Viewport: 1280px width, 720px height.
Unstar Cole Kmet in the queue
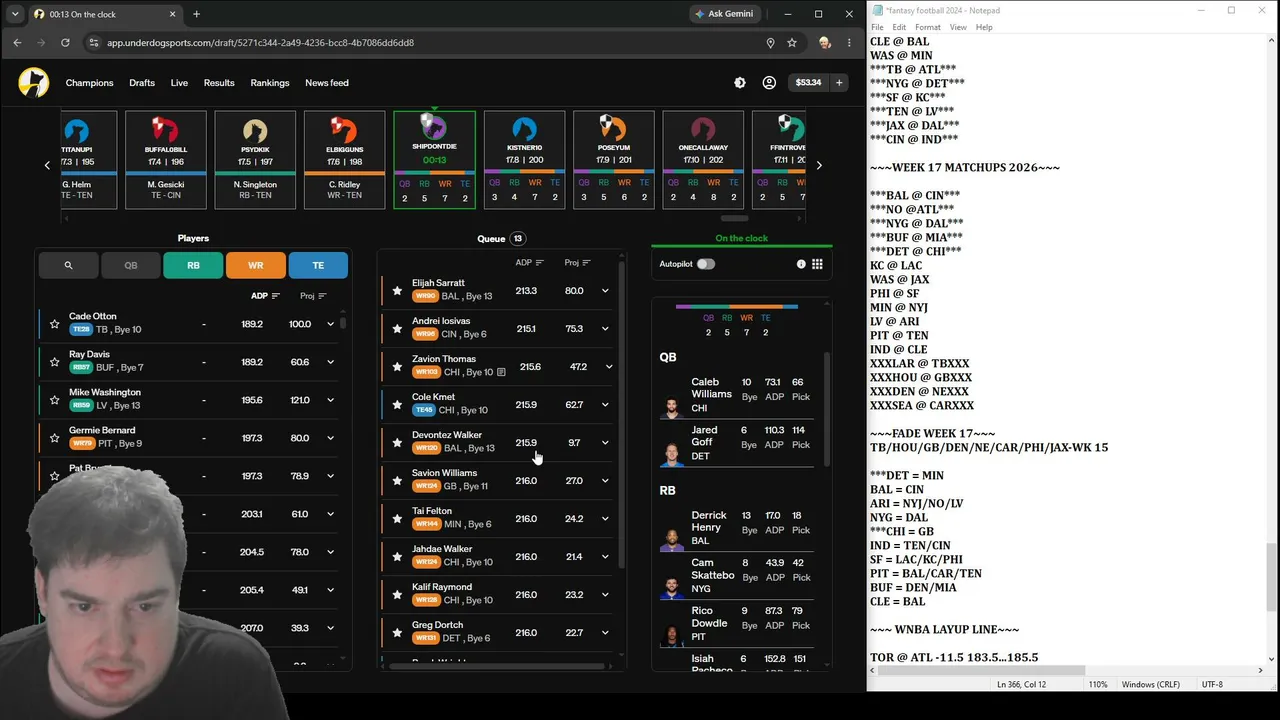tap(397, 405)
